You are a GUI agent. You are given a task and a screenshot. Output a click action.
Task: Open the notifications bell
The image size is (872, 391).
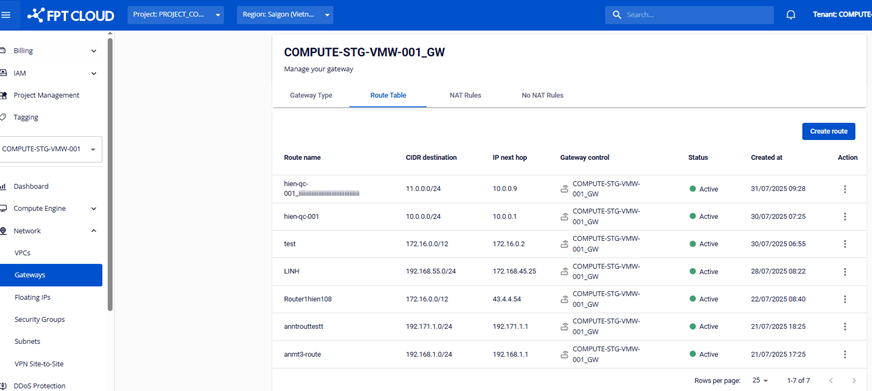790,15
